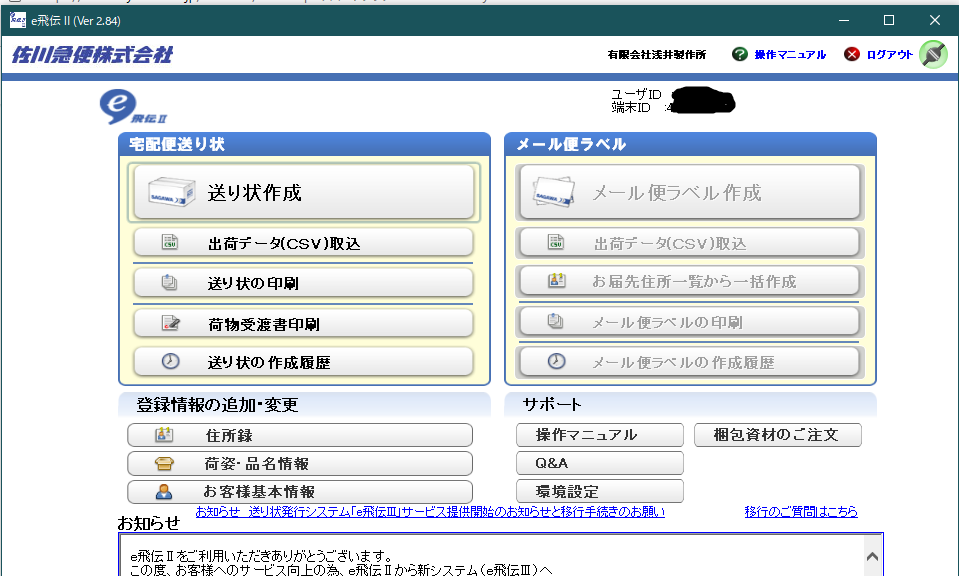This screenshot has width=959, height=576.
Task: Open the e飛伝Ⅲ サービス提供開始のお知らせ link
Action: coord(430,511)
